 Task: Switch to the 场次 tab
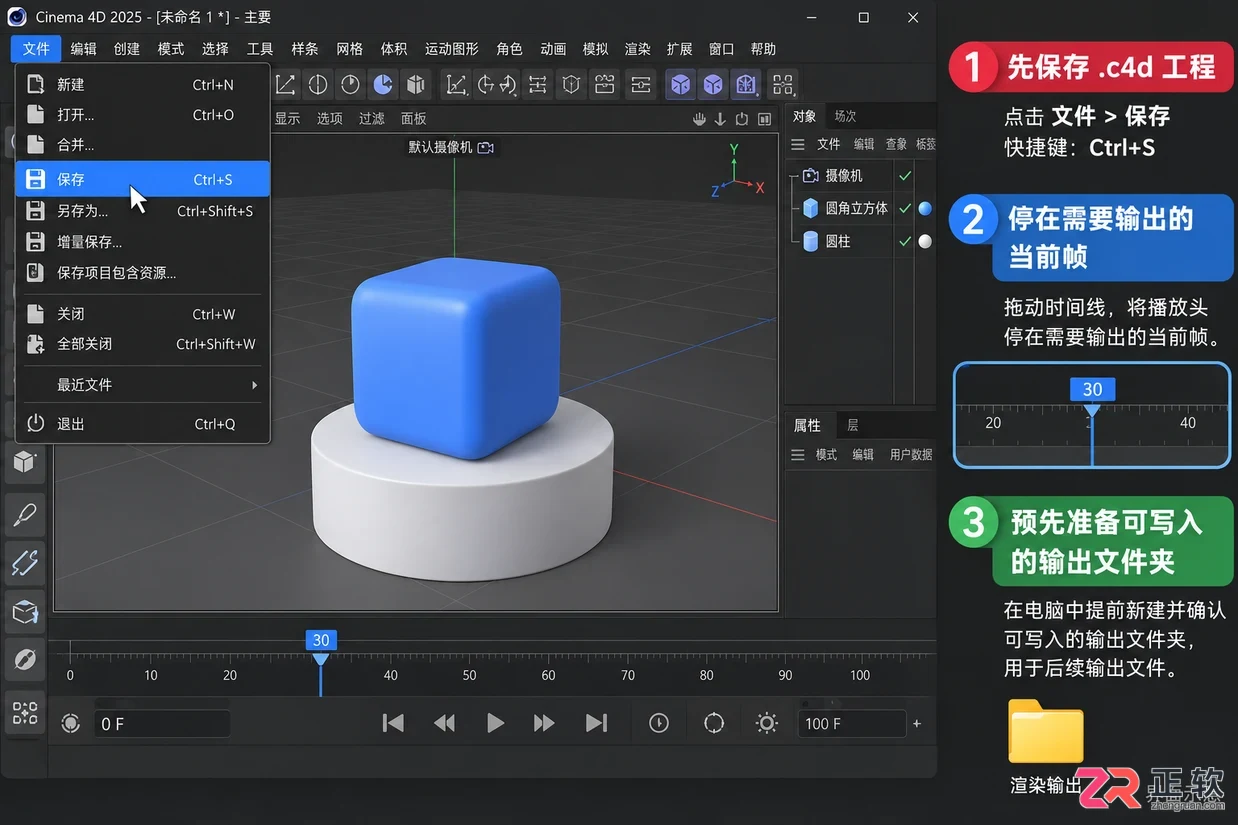846,116
